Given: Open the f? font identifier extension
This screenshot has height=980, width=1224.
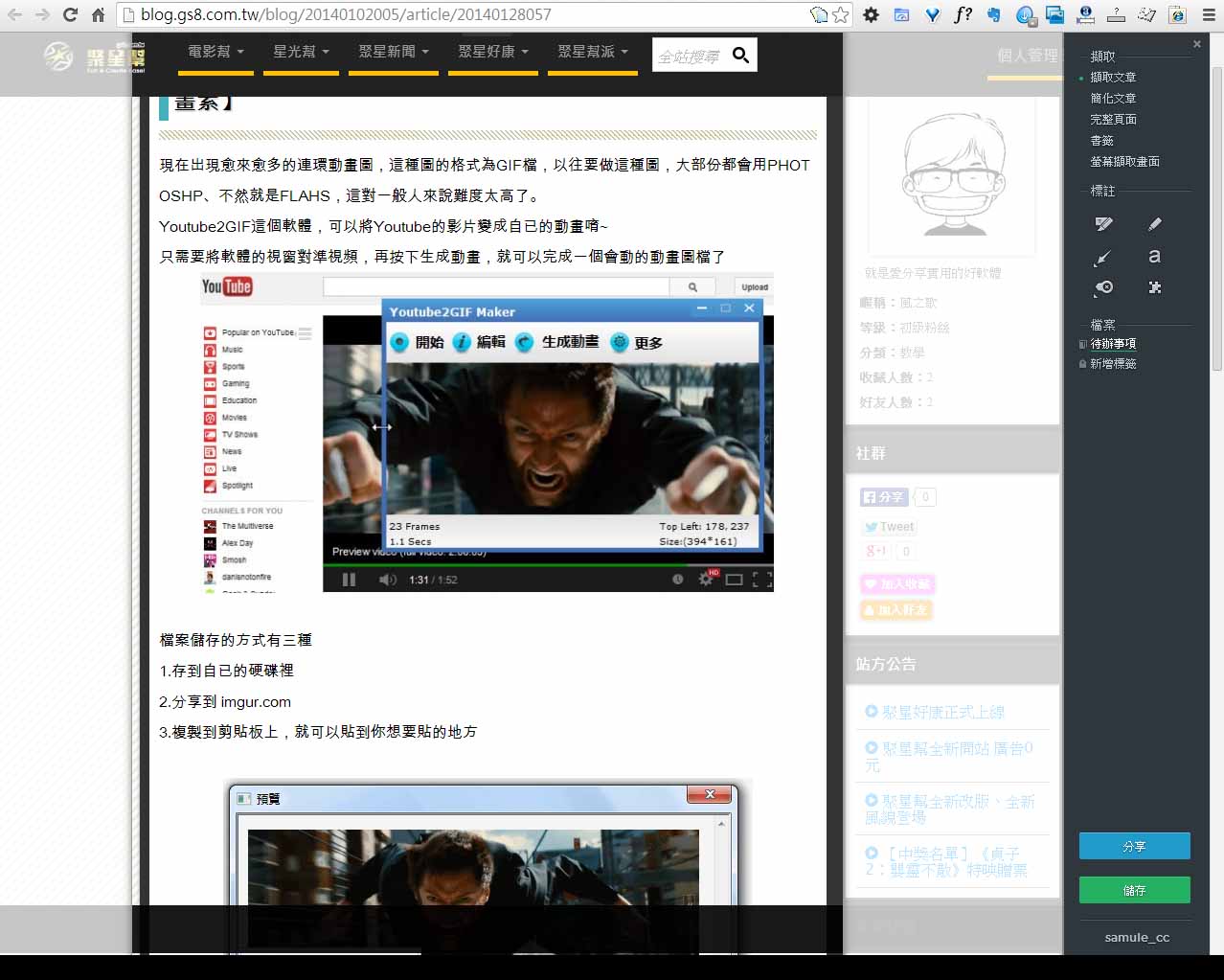Looking at the screenshot, I should click(963, 14).
